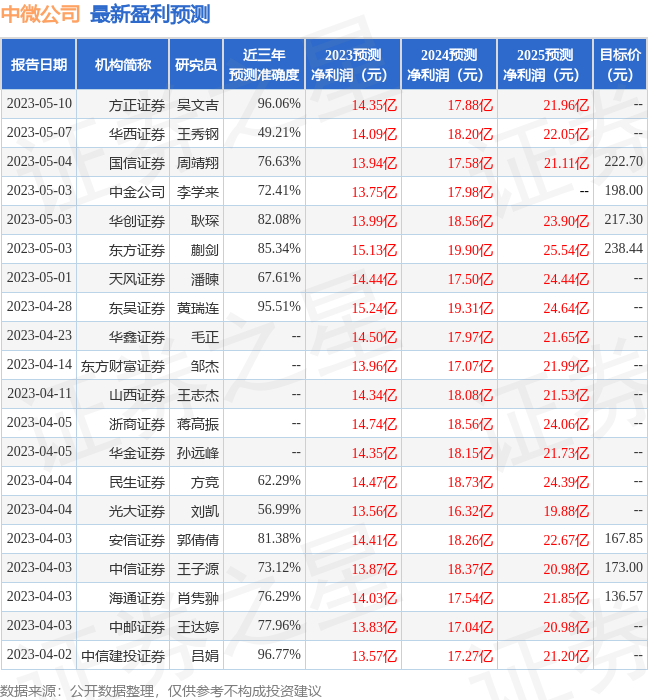Select the 2024预测净利润 column header
Viewport: 648px width, 700px height.
[x=449, y=64]
